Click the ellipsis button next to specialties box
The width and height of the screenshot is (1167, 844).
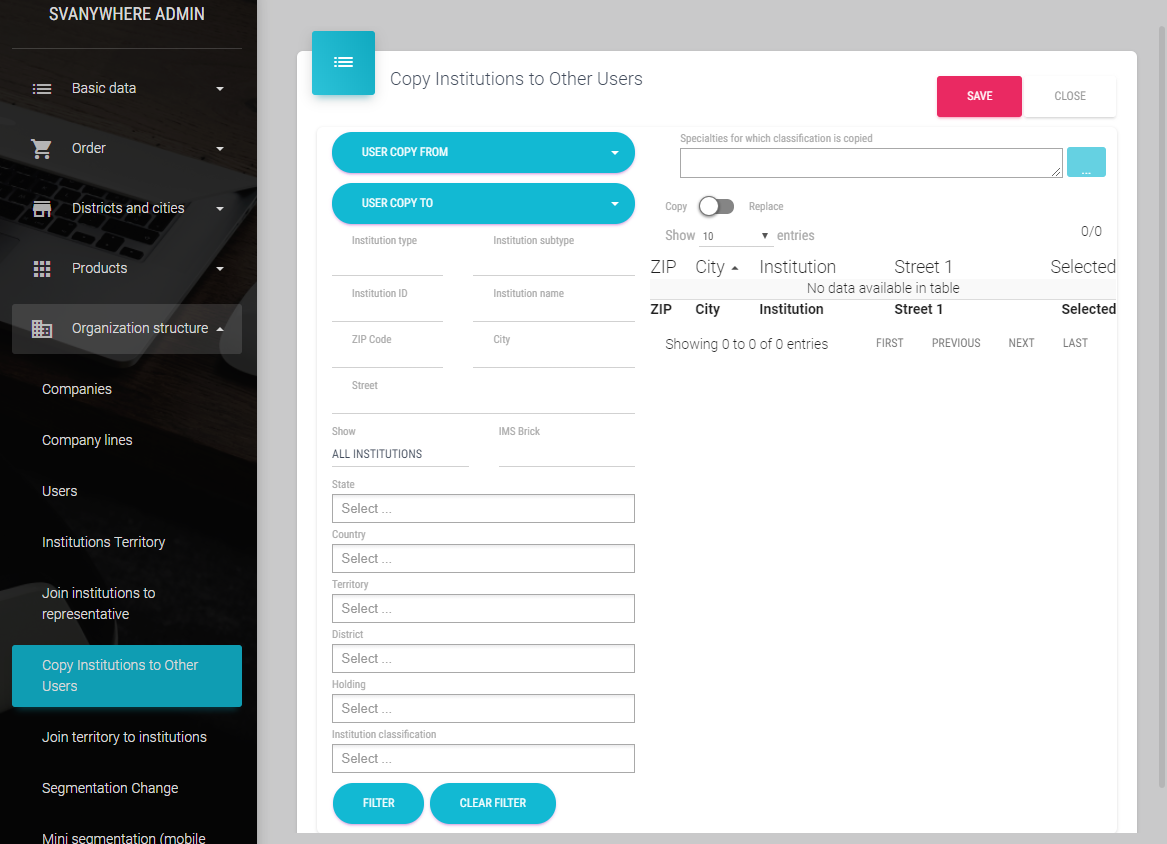tap(1086, 163)
